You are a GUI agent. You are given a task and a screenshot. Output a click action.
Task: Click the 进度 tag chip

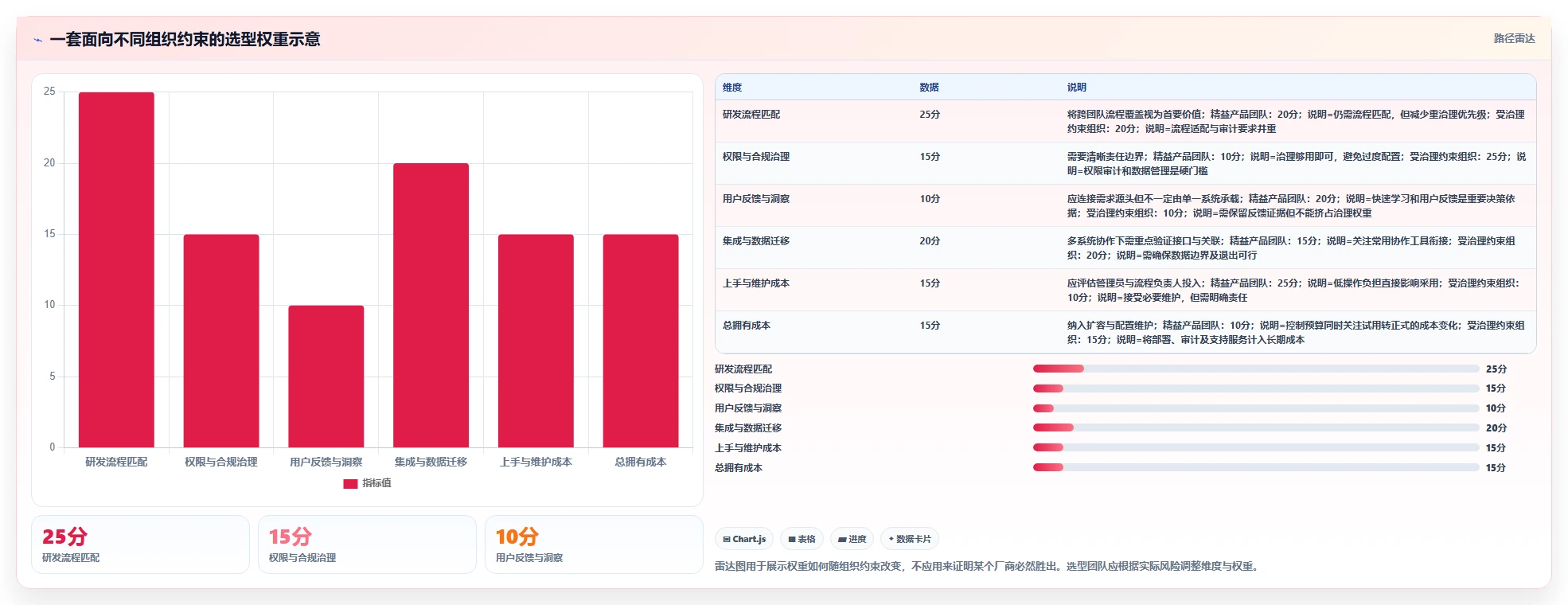(x=852, y=539)
